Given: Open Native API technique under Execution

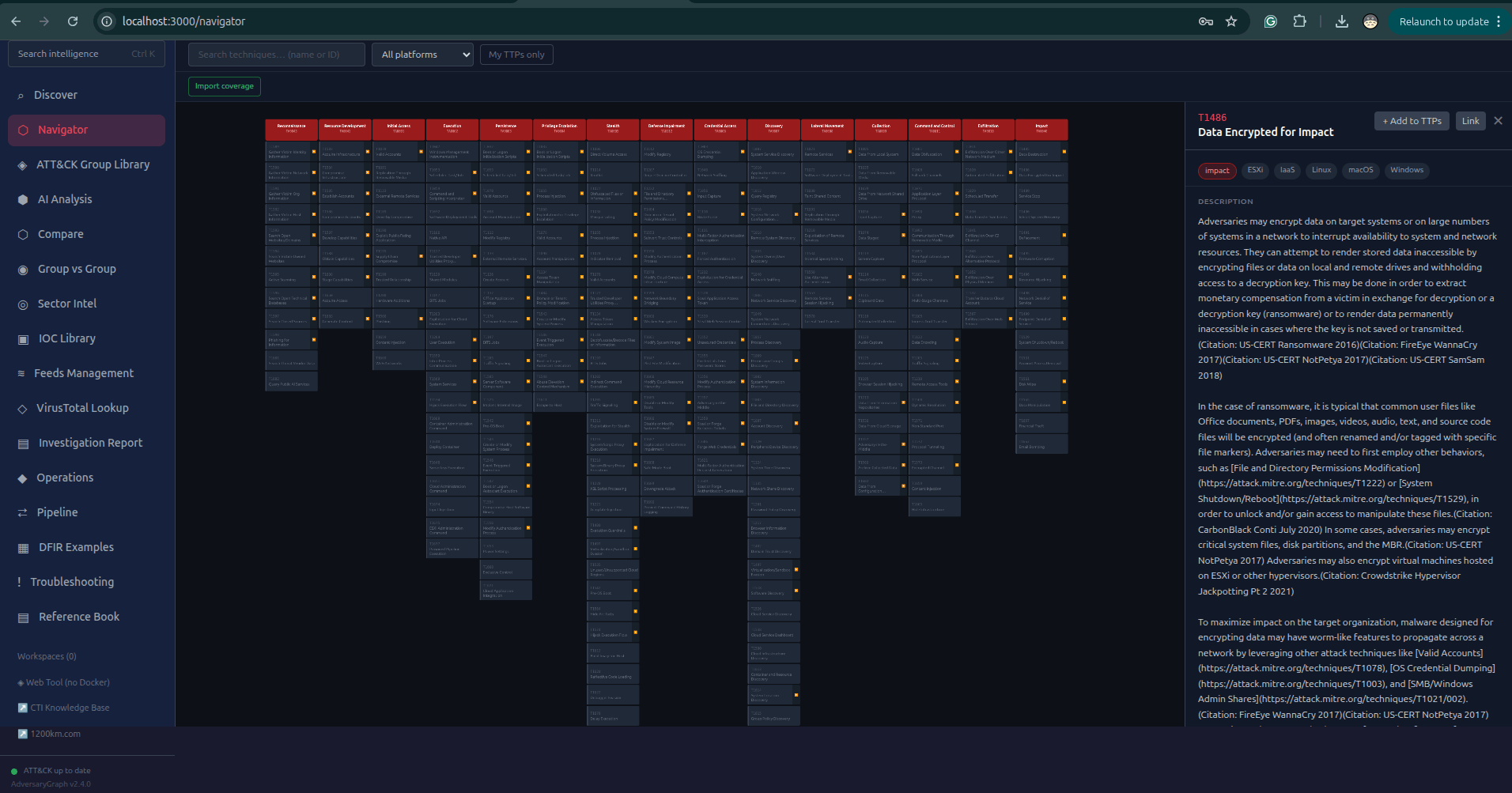Looking at the screenshot, I should point(452,235).
